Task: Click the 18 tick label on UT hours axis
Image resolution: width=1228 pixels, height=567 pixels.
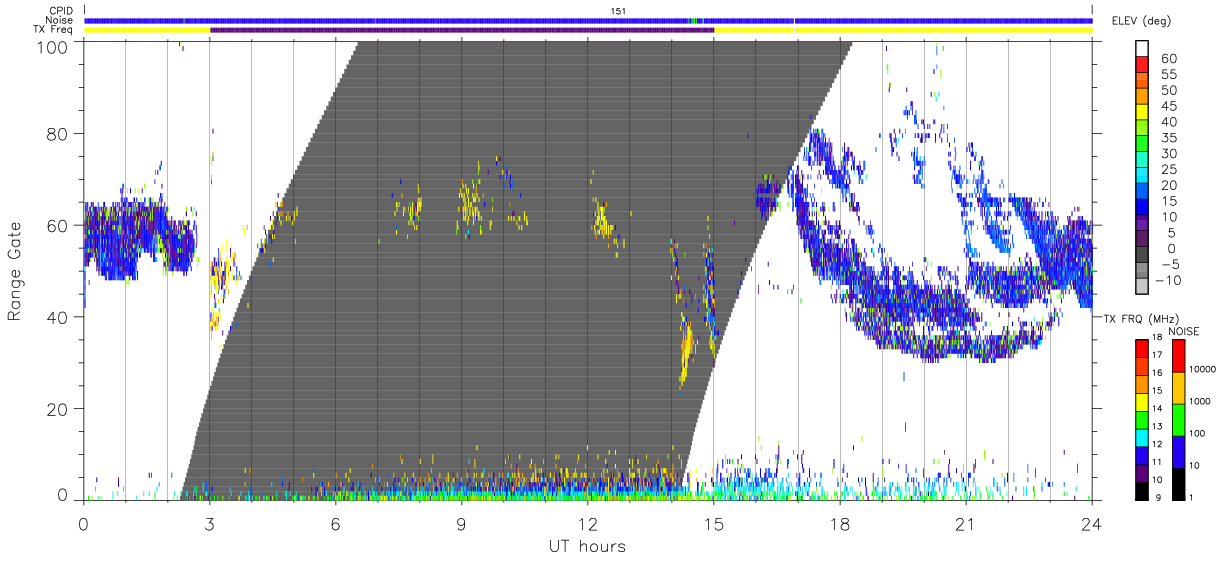Action: point(839,523)
